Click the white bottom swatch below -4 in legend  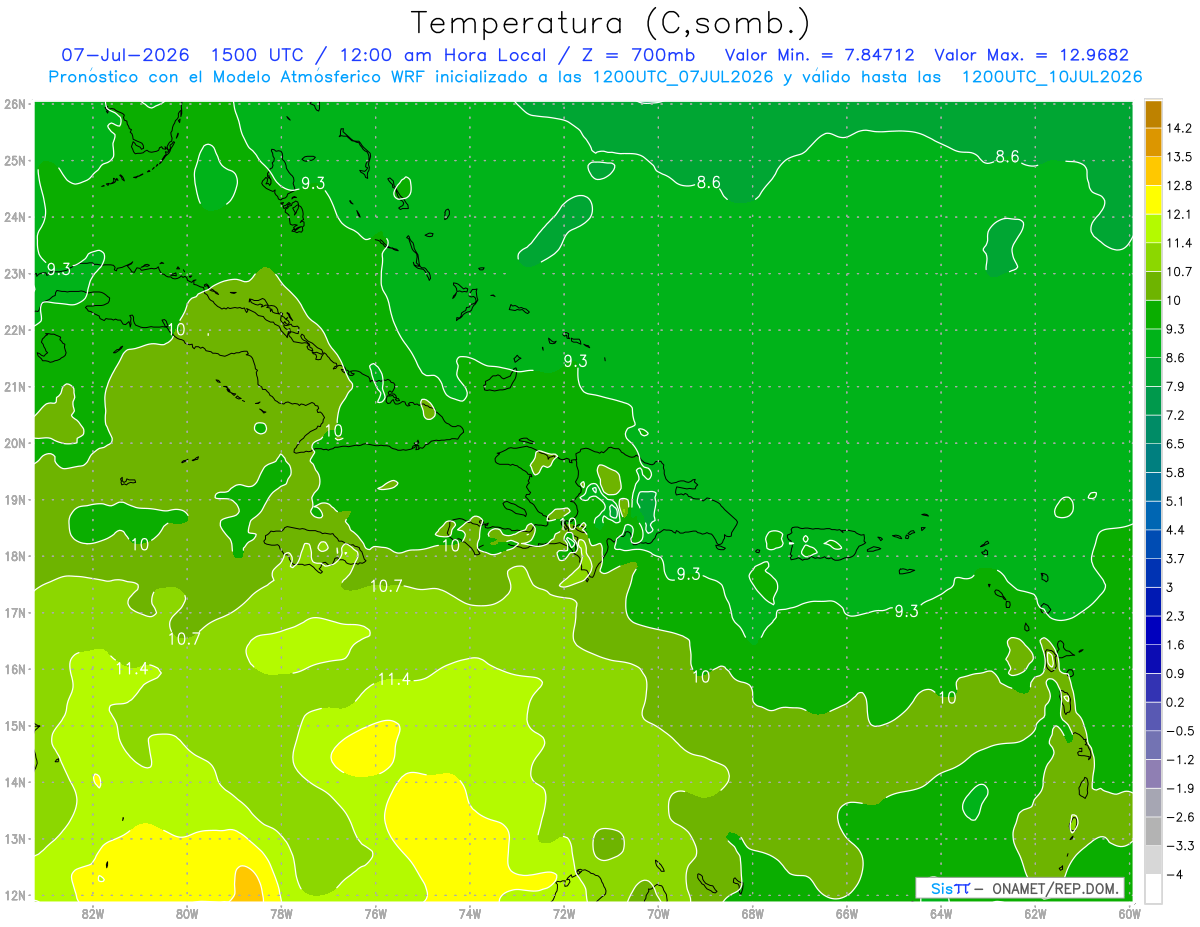1153,889
